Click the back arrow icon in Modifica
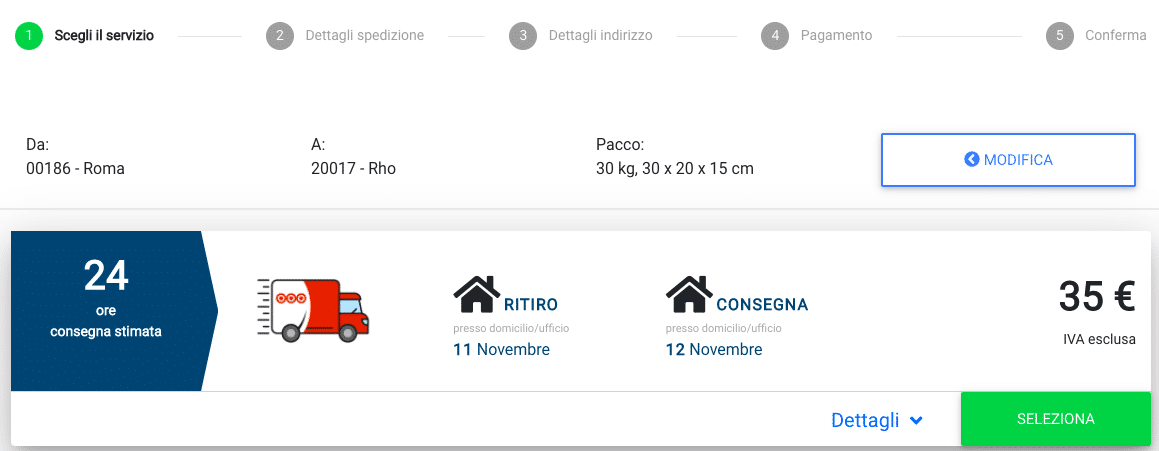The image size is (1159, 451). tap(971, 159)
